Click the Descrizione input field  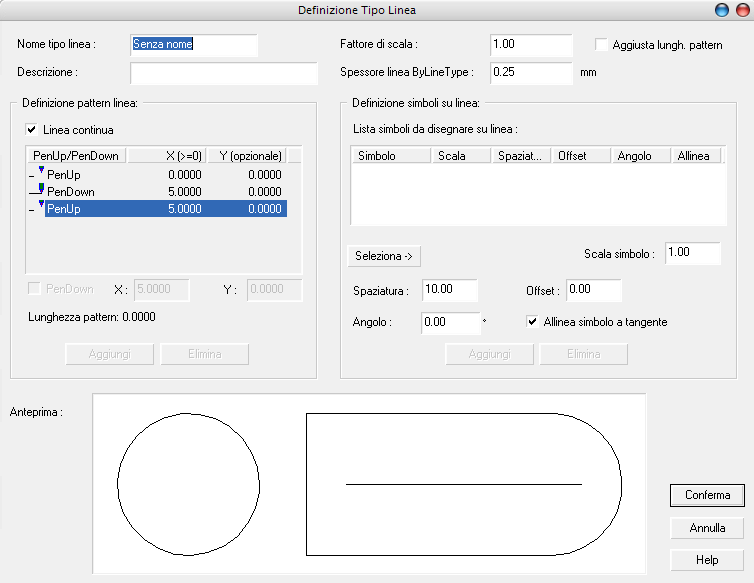[x=224, y=73]
